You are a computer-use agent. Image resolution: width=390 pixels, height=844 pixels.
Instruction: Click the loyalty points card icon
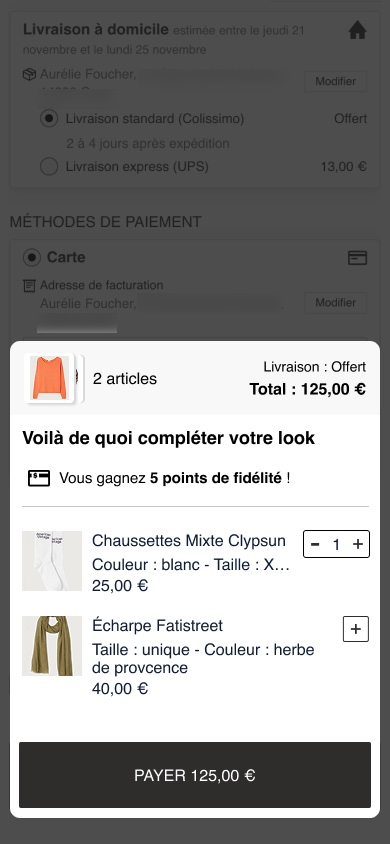pos(39,478)
